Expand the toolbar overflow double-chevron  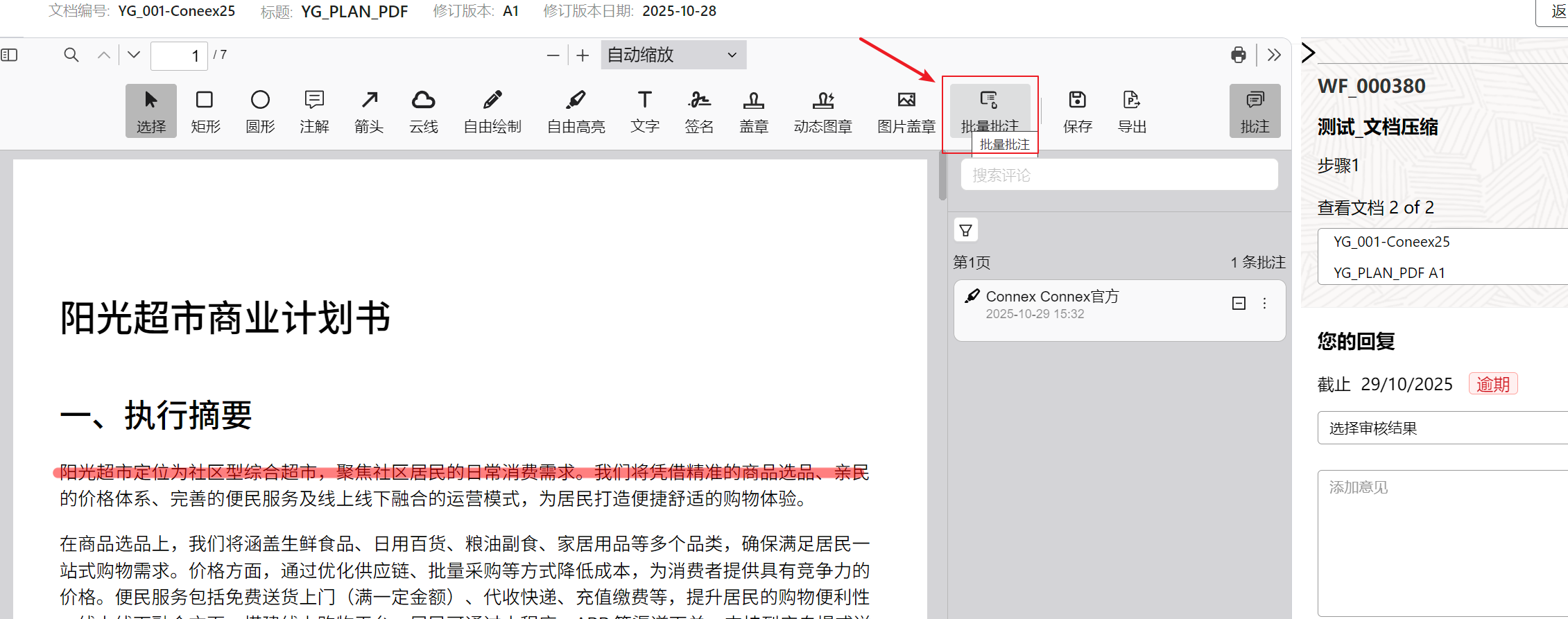point(1274,55)
